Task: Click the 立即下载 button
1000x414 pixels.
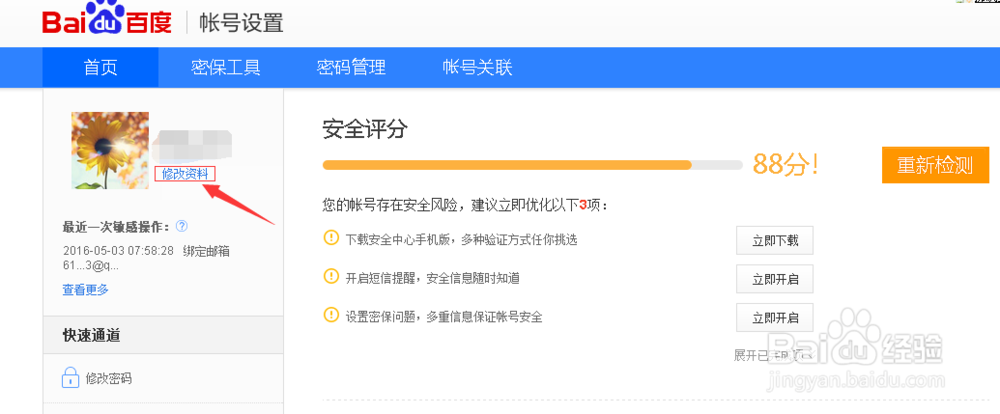Action: click(x=774, y=240)
